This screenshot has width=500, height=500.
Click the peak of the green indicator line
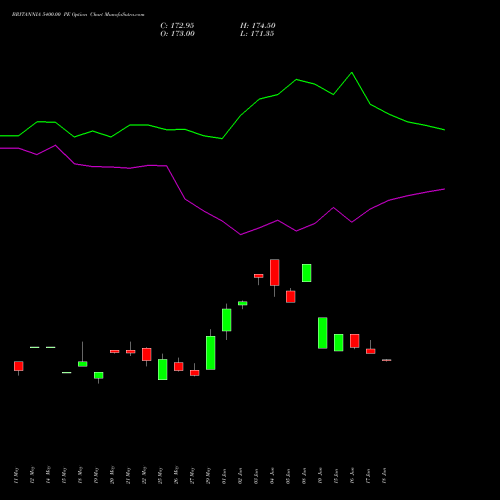click(352, 73)
